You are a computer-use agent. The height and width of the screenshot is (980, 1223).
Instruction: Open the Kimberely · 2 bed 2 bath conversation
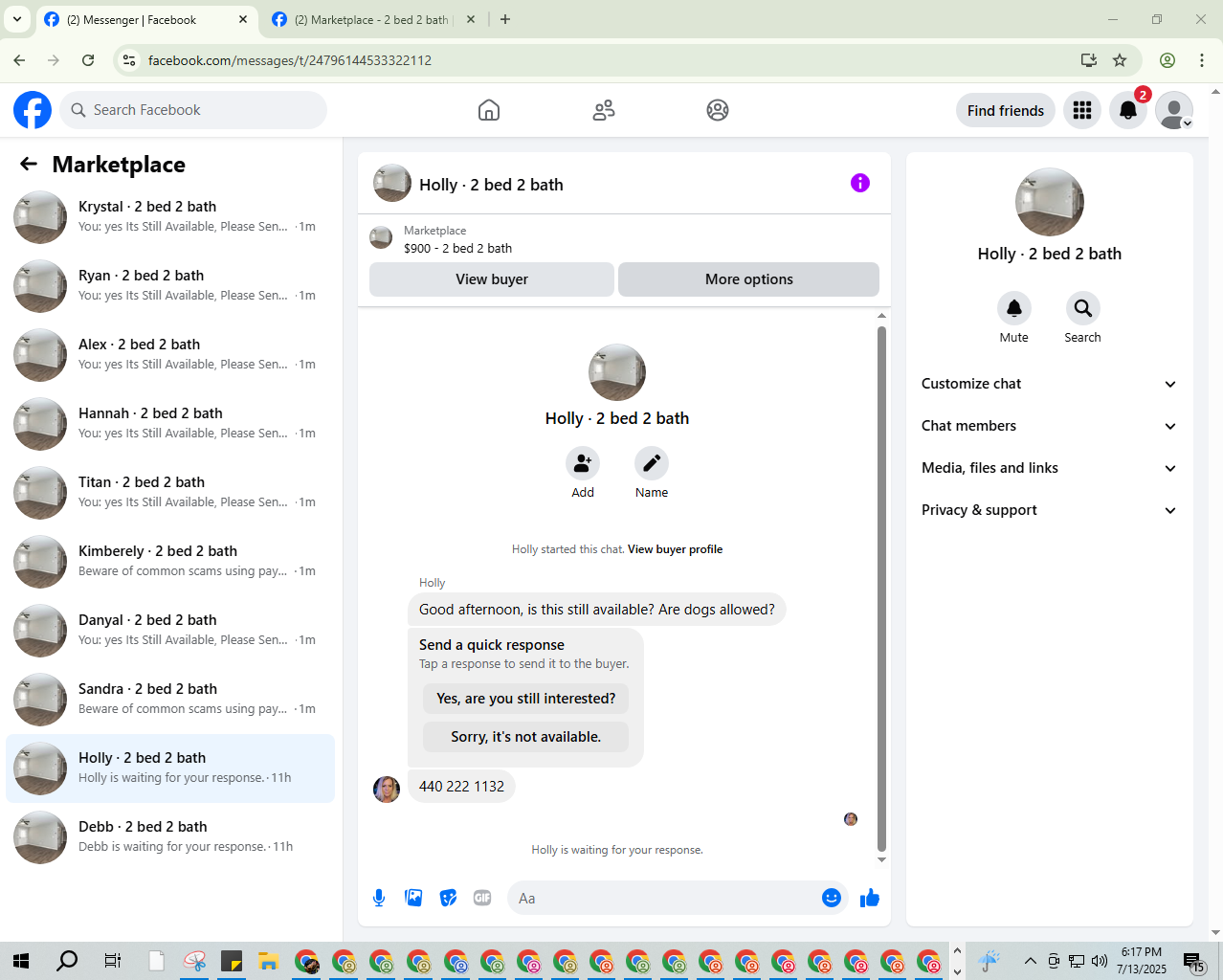[x=170, y=562]
